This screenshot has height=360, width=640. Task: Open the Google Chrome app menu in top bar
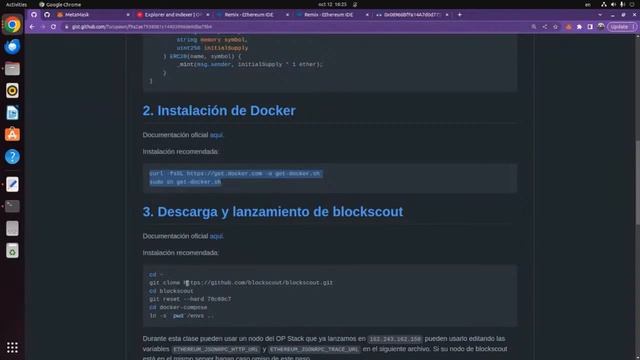point(60,4)
